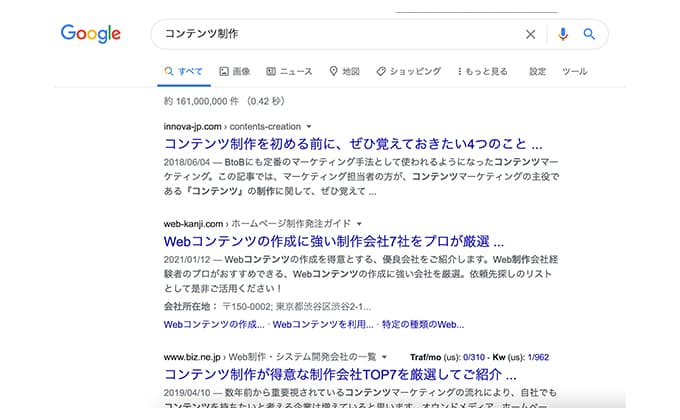680x420 pixels.
Task: Open the 特定の種類のWeb... sitelink
Action: (x=423, y=325)
